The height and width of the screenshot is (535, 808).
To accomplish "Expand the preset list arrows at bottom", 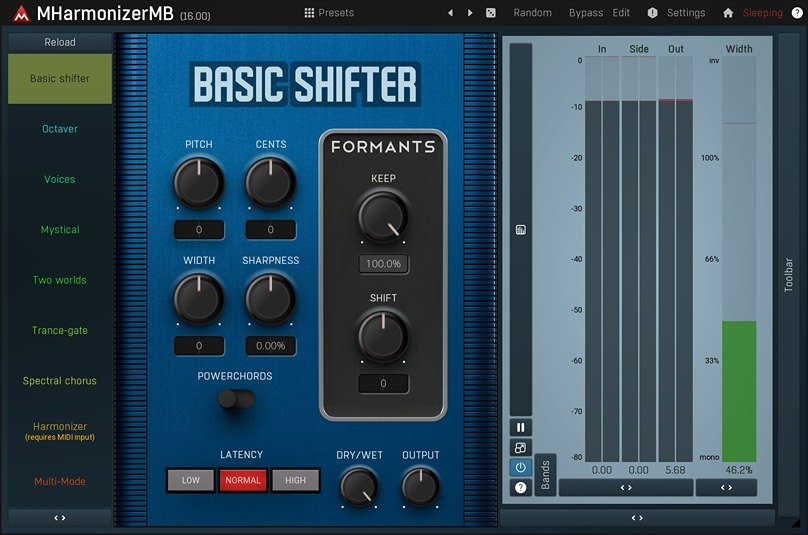I will 60,518.
